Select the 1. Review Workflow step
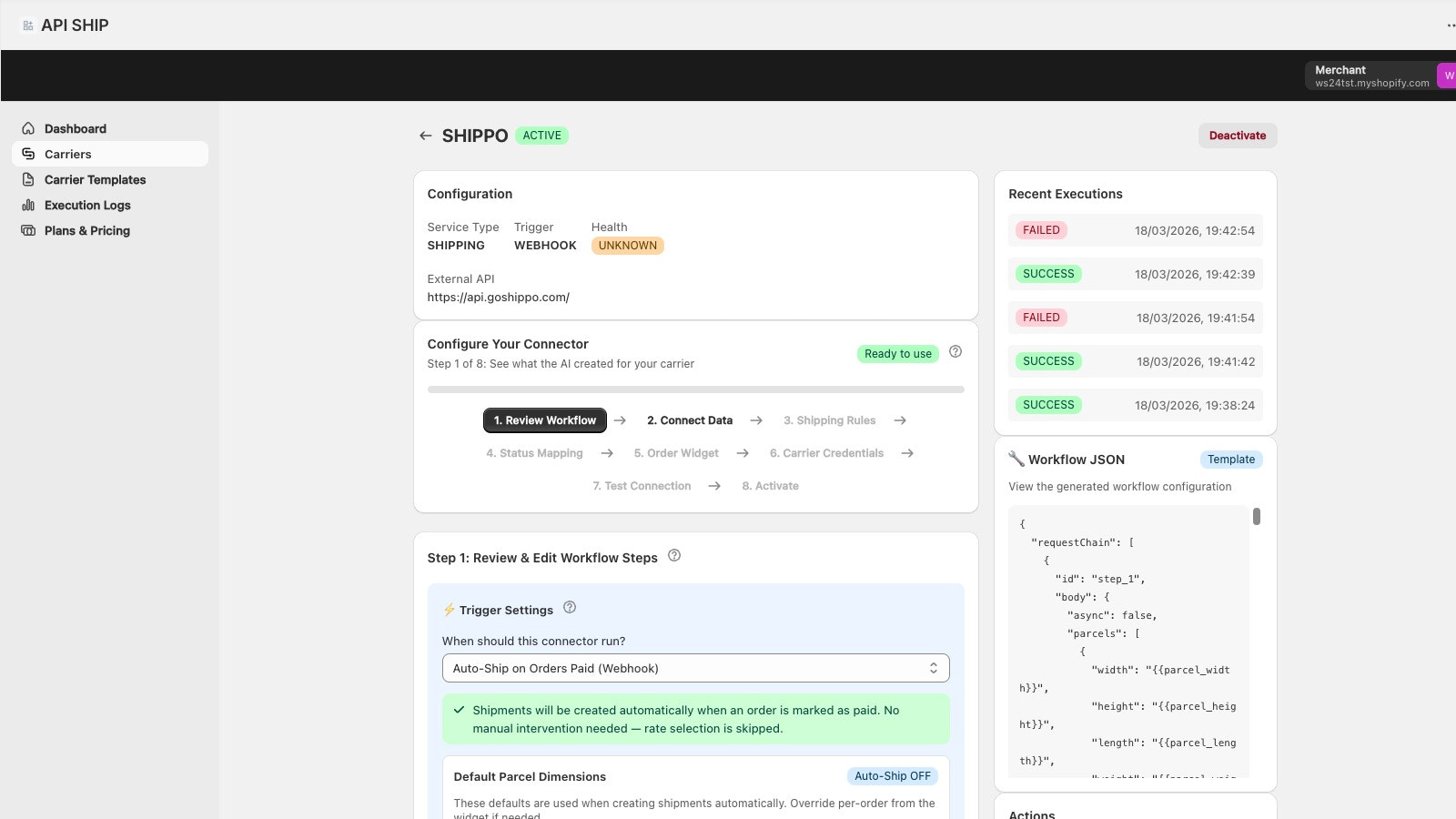This screenshot has height=819, width=1456. (x=545, y=420)
